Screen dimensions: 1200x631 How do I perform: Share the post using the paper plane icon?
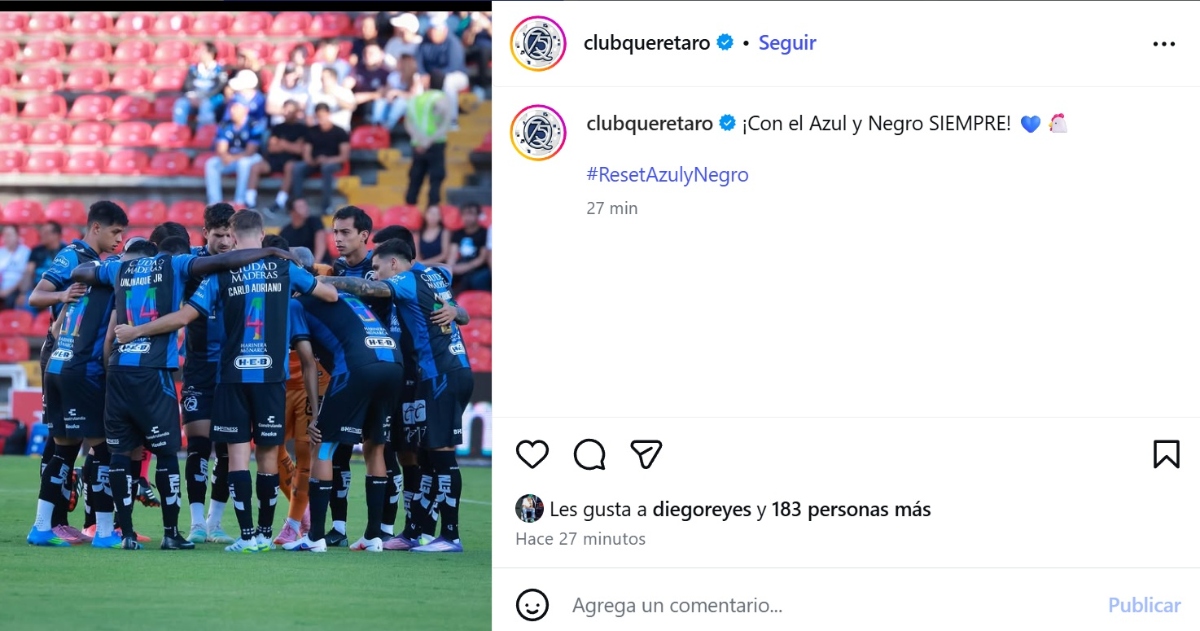(646, 454)
